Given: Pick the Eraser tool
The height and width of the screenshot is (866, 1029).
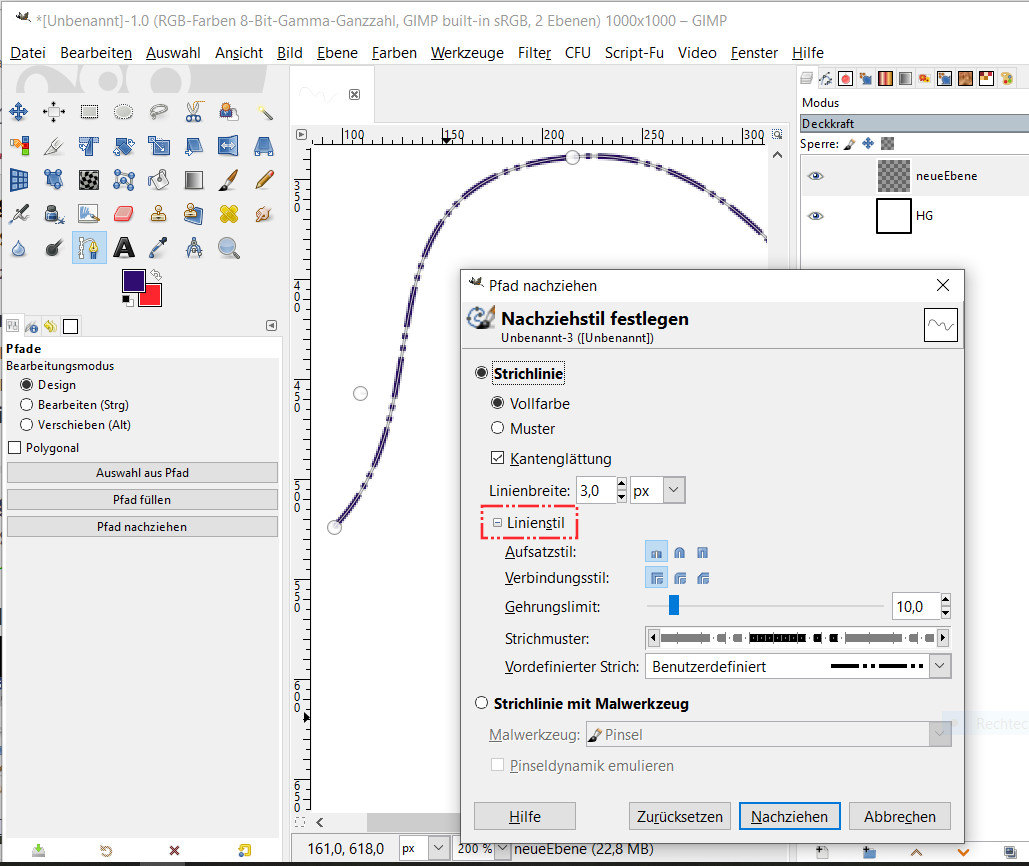Looking at the screenshot, I should point(124,213).
